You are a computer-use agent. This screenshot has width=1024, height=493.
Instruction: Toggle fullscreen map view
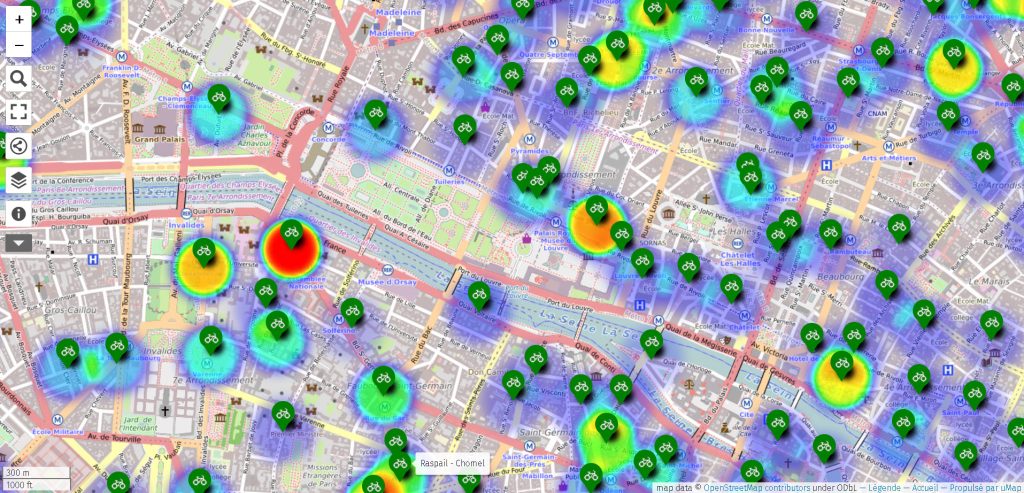pos(19,111)
